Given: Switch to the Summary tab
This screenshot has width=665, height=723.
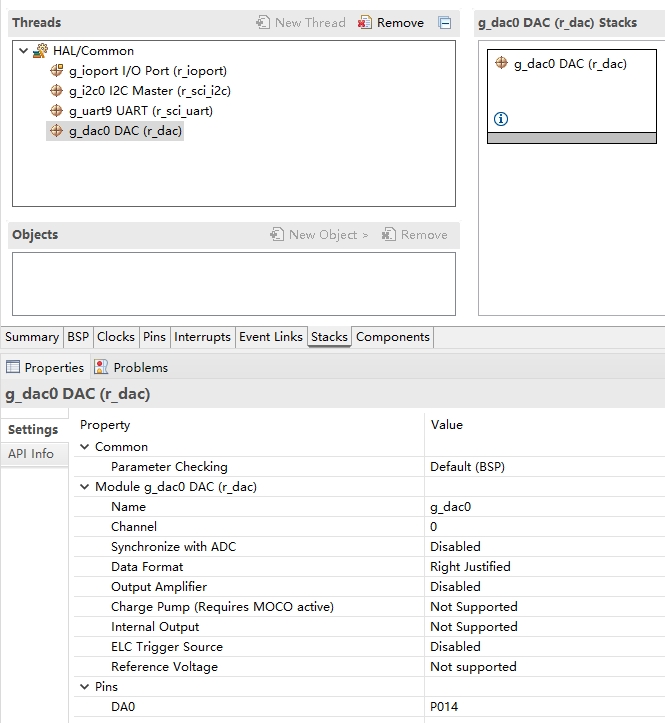Looking at the screenshot, I should [x=32, y=337].
